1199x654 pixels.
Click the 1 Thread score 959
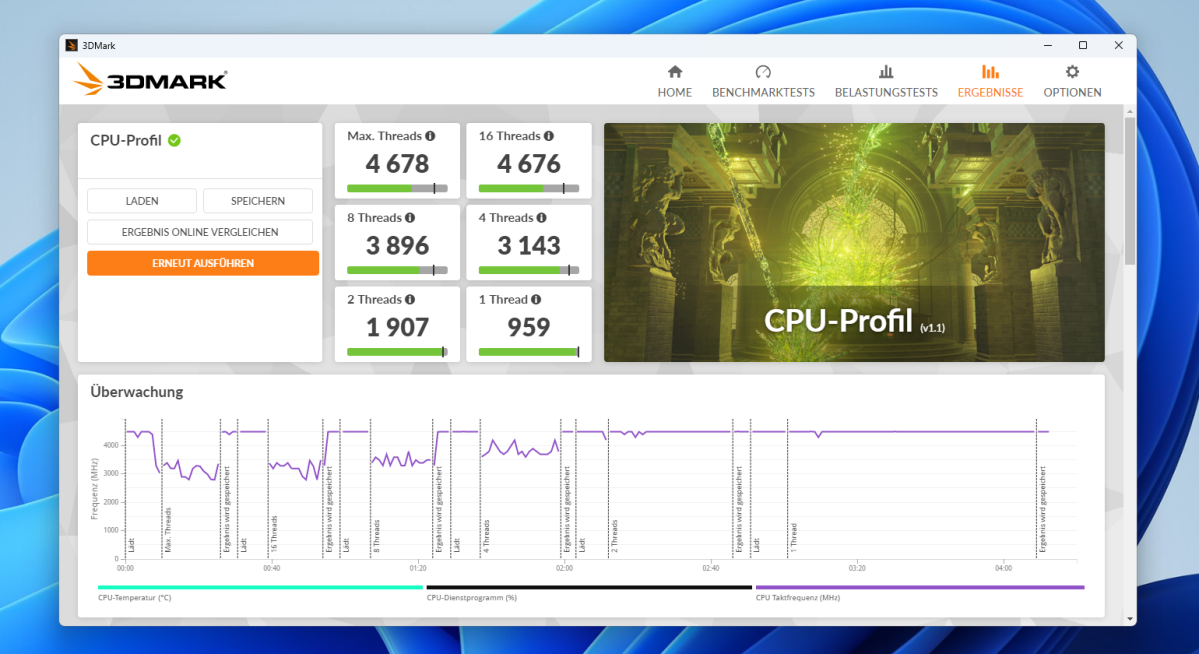528,327
